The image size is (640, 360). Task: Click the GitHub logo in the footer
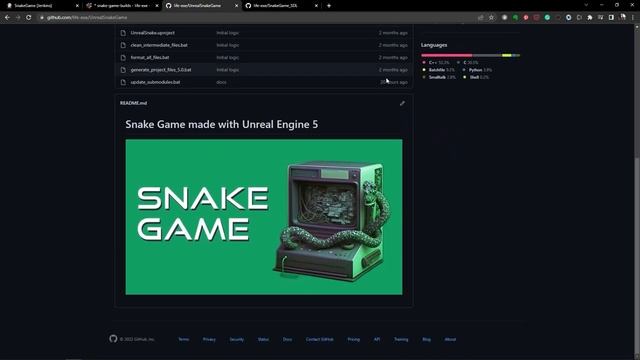pos(113,339)
